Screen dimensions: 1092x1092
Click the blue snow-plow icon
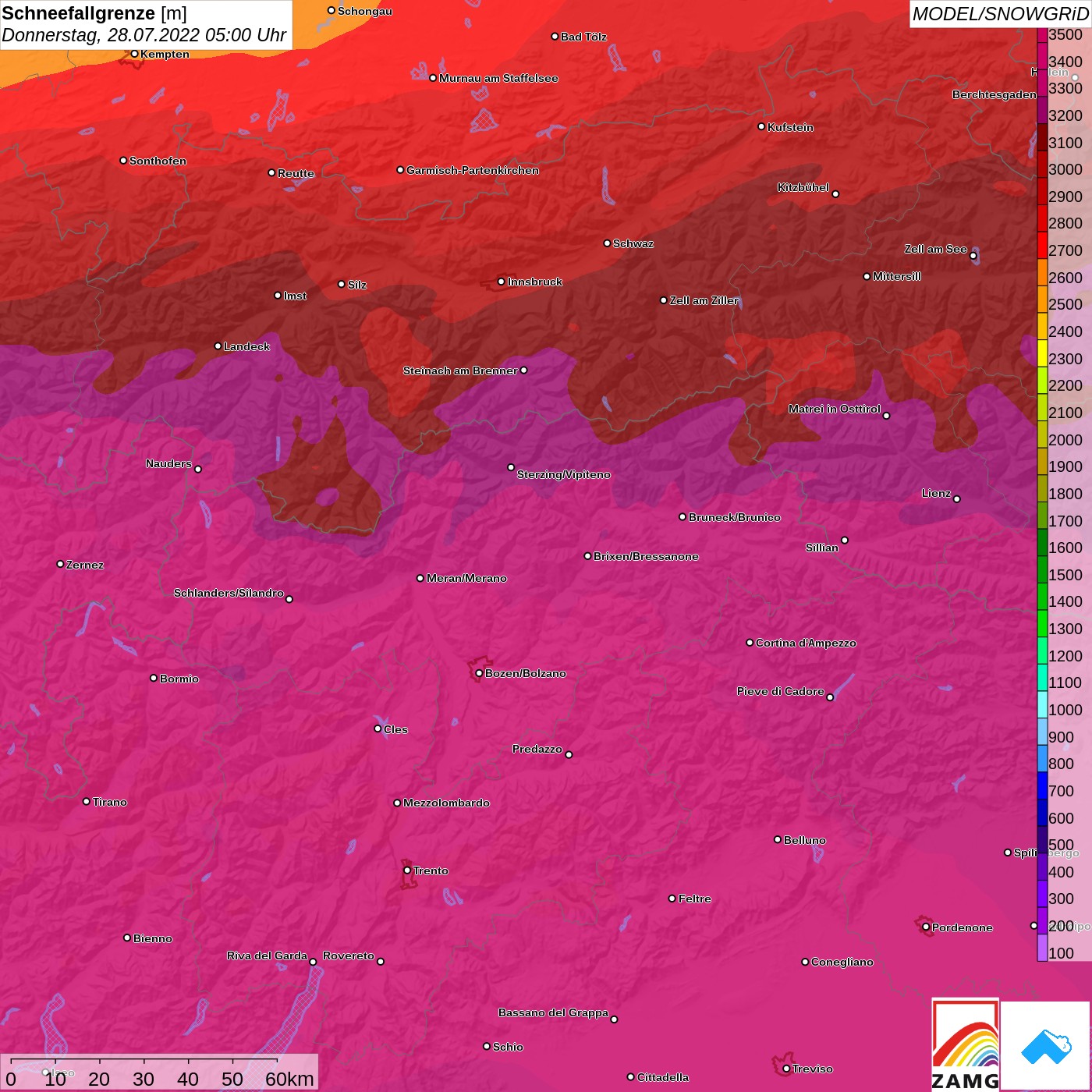pyautogui.click(x=1046, y=1047)
